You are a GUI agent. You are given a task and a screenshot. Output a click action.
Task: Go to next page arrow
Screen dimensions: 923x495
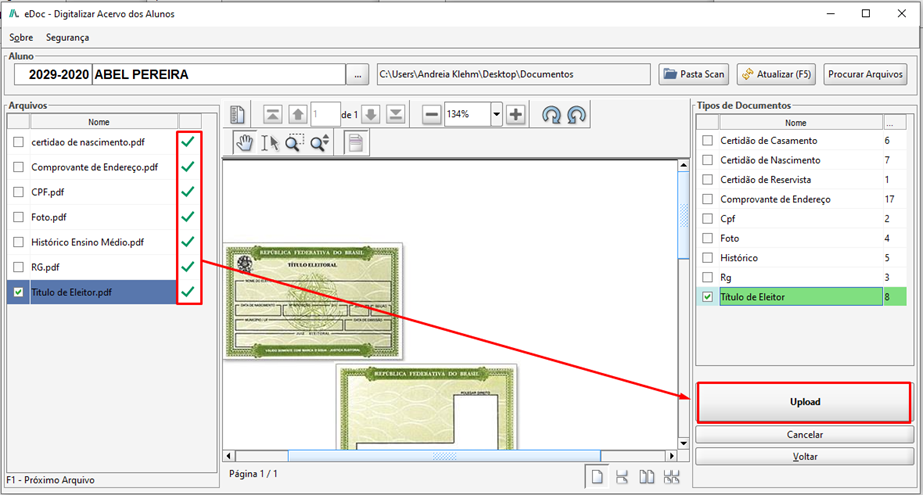[370, 114]
